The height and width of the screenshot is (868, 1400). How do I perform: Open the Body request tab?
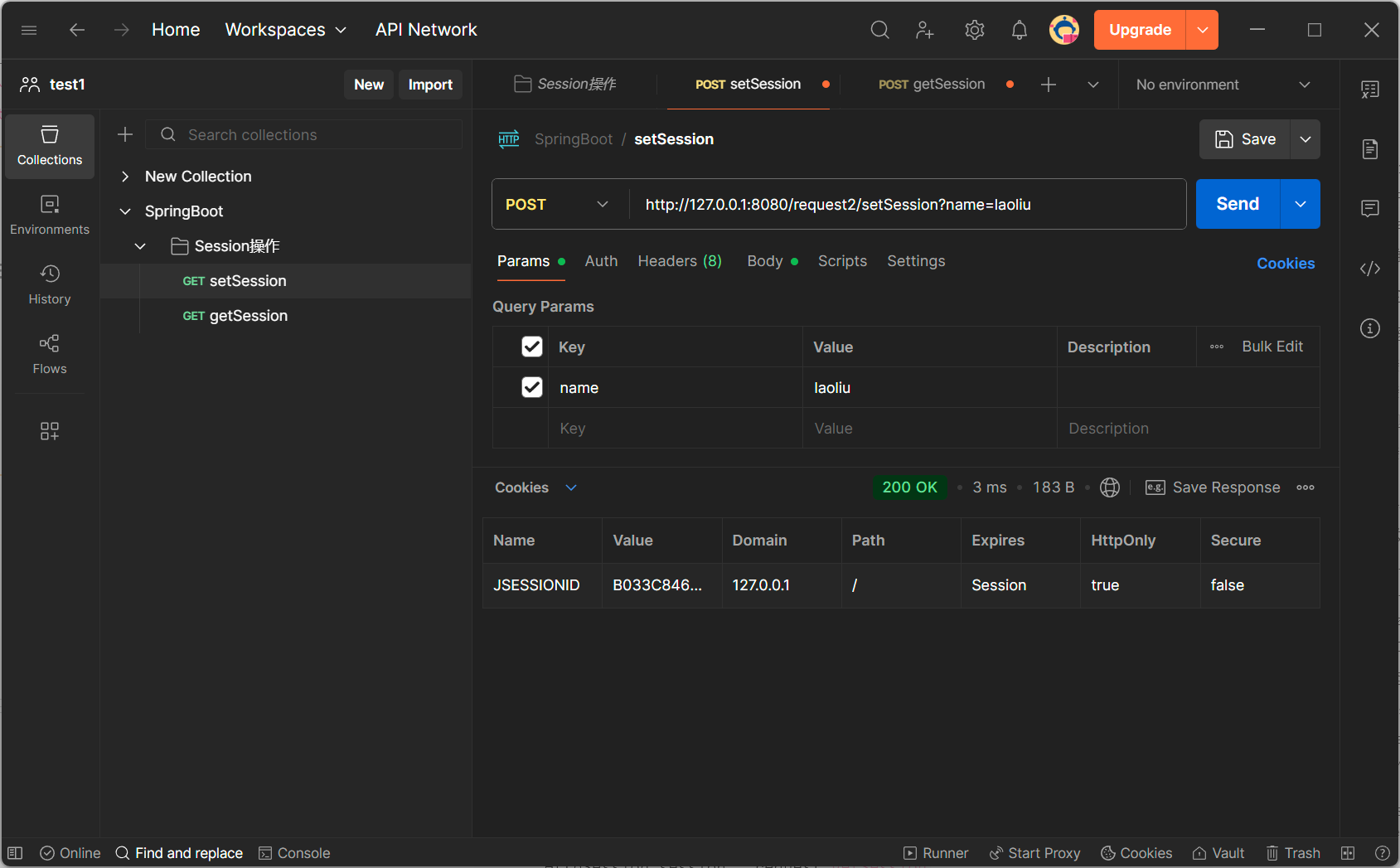coord(772,261)
